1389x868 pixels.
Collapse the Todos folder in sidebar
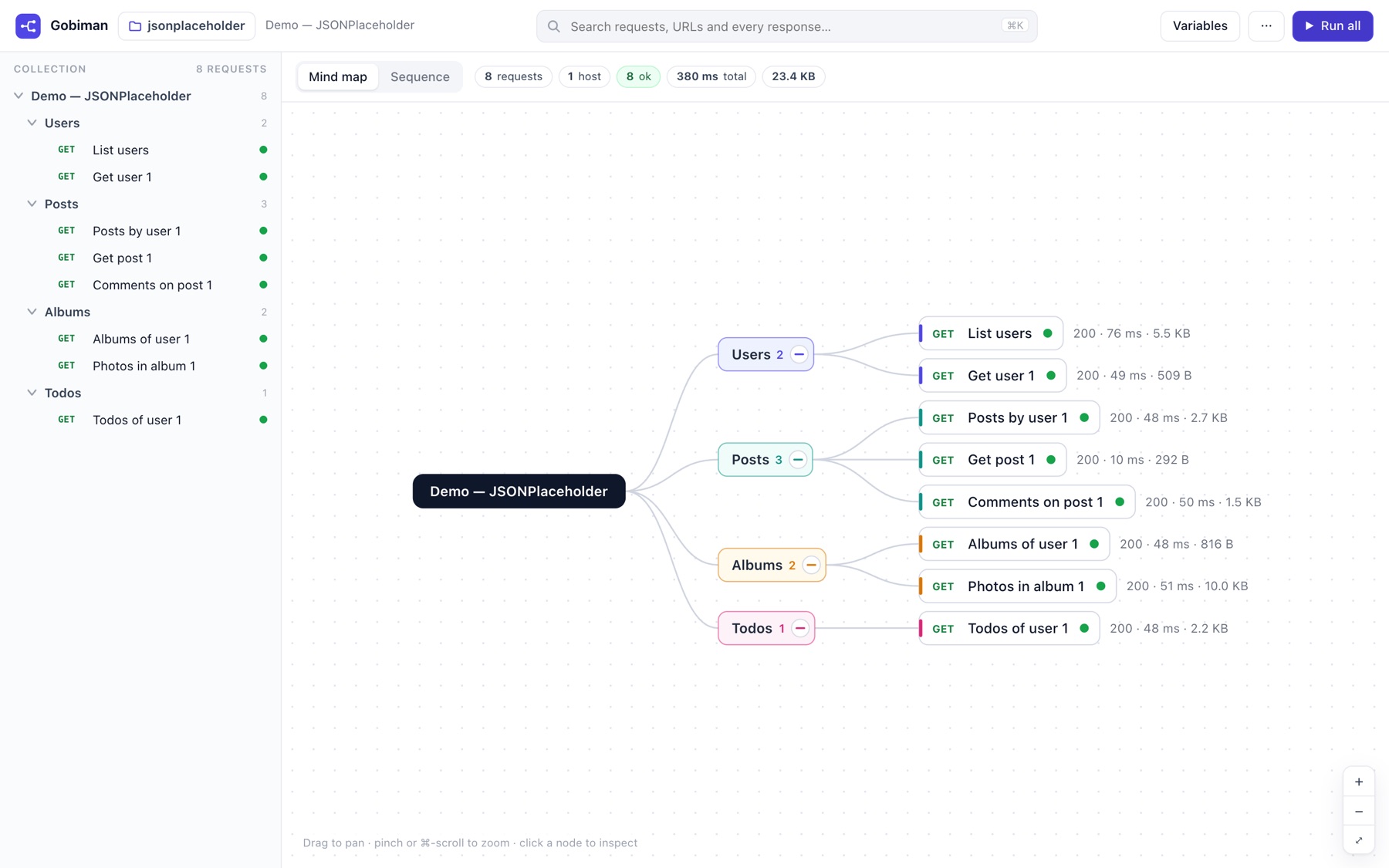32,393
